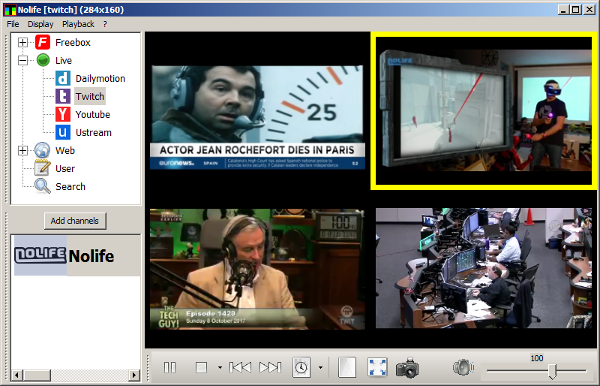Click the toolbar grip handle
600x386 pixels.
click(x=148, y=368)
